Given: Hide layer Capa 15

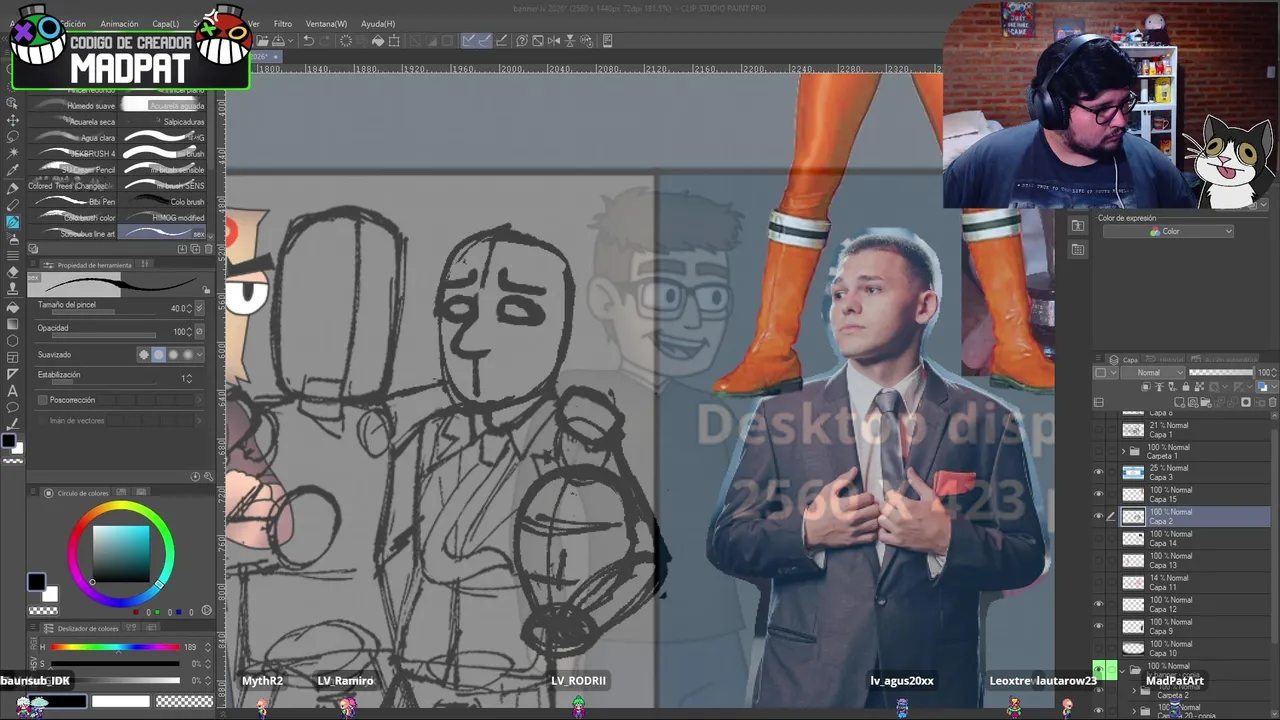Looking at the screenshot, I should click(1099, 494).
